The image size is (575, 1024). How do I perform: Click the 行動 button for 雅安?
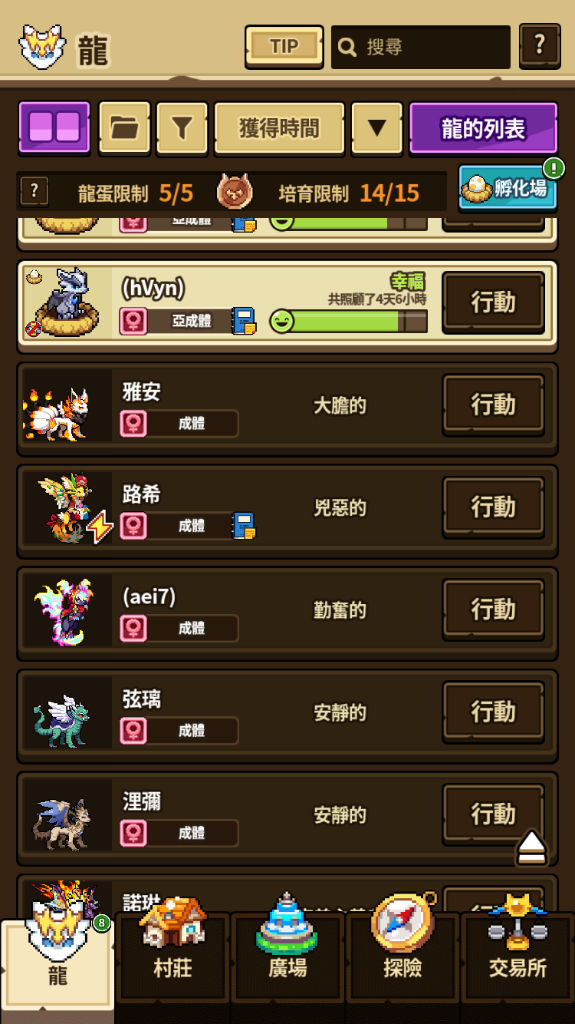click(493, 405)
